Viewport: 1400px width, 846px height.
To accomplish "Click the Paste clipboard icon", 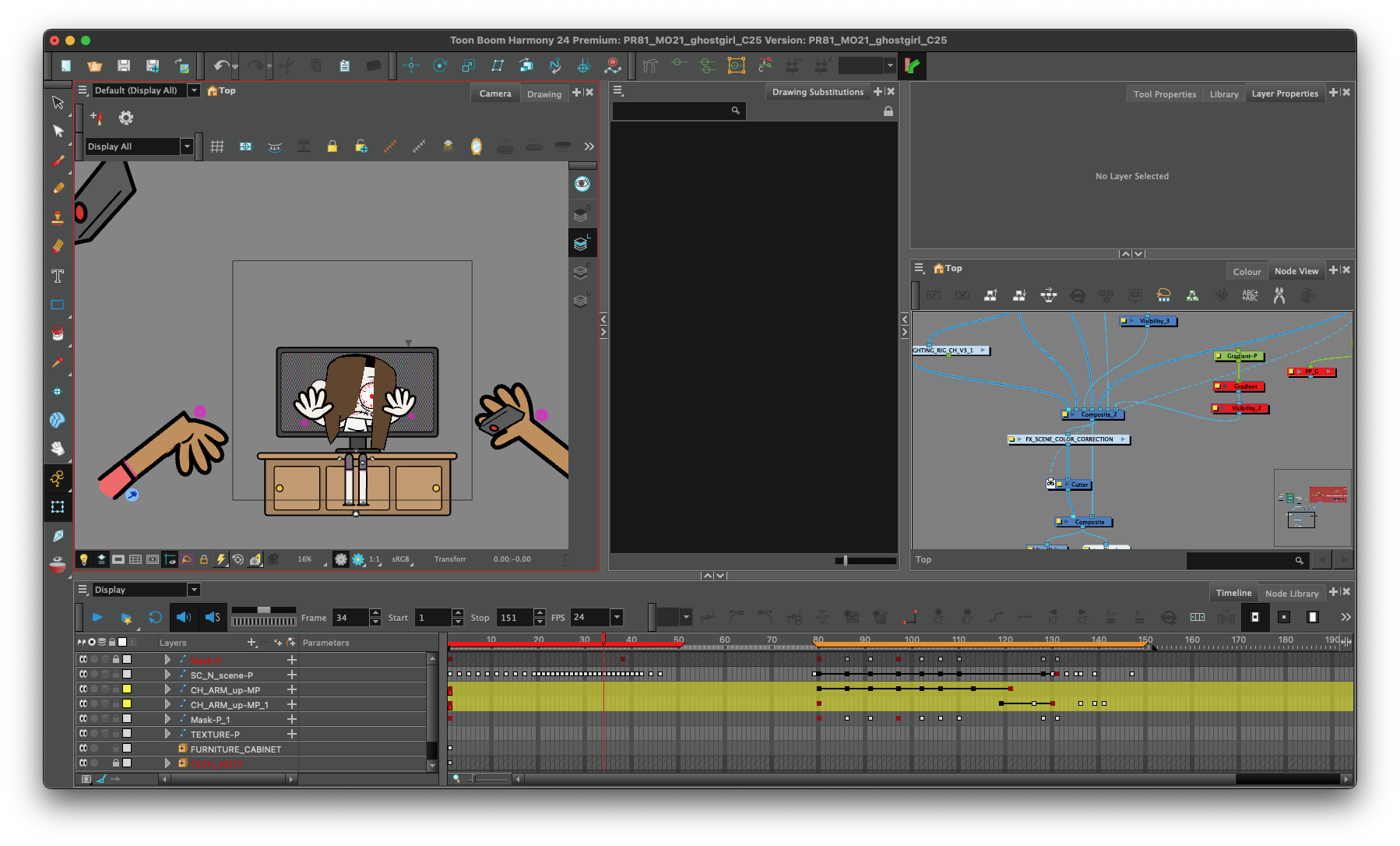I will pyautogui.click(x=344, y=66).
